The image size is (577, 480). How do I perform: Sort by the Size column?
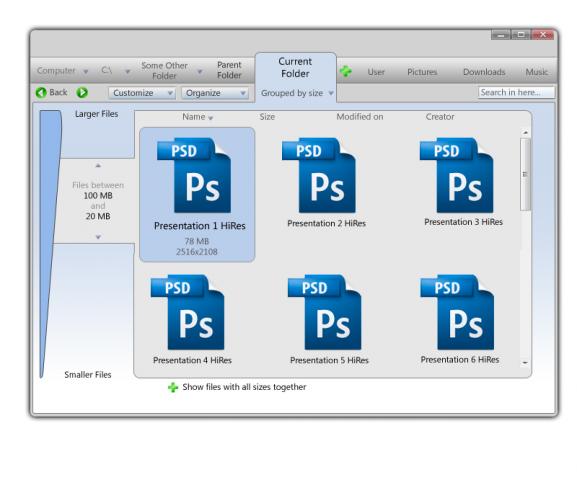tap(267, 117)
